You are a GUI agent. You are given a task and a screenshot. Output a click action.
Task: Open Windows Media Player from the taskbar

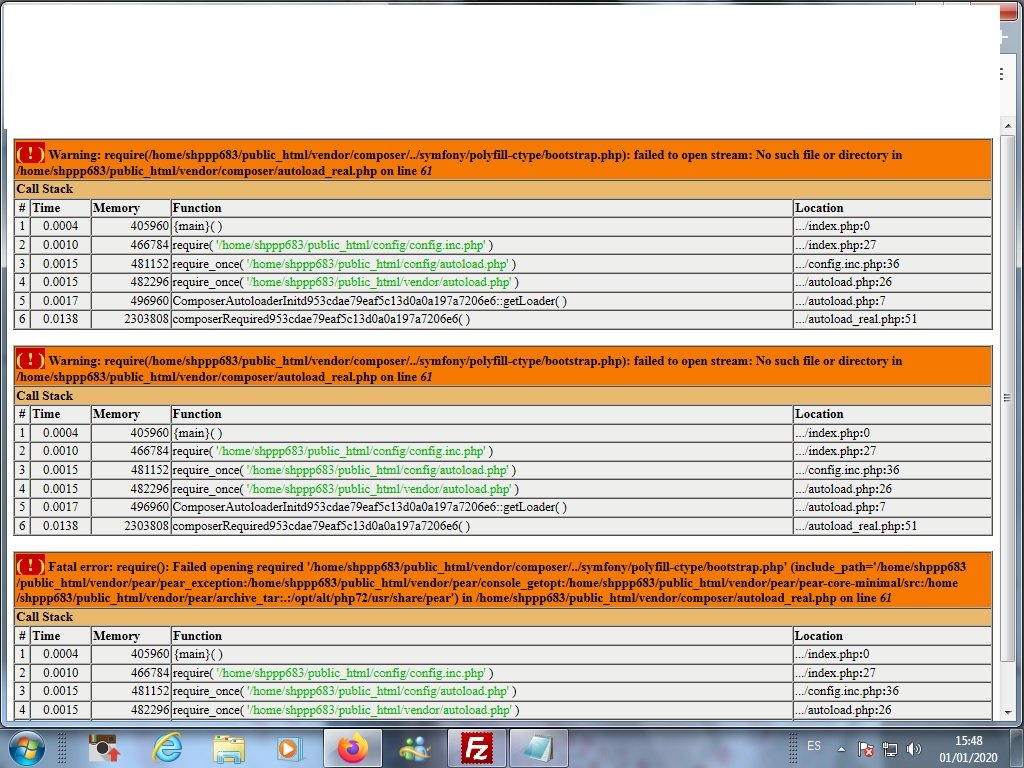tap(289, 748)
